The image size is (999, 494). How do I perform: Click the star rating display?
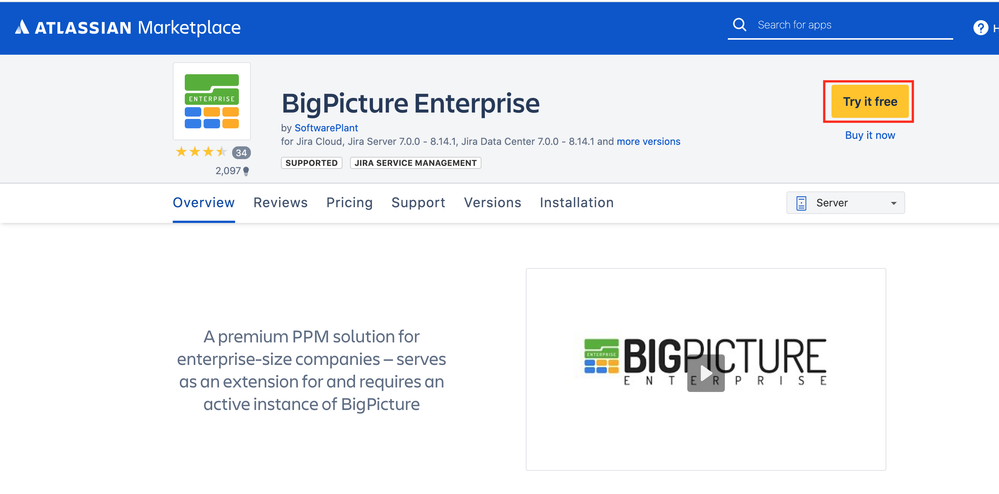(x=201, y=152)
